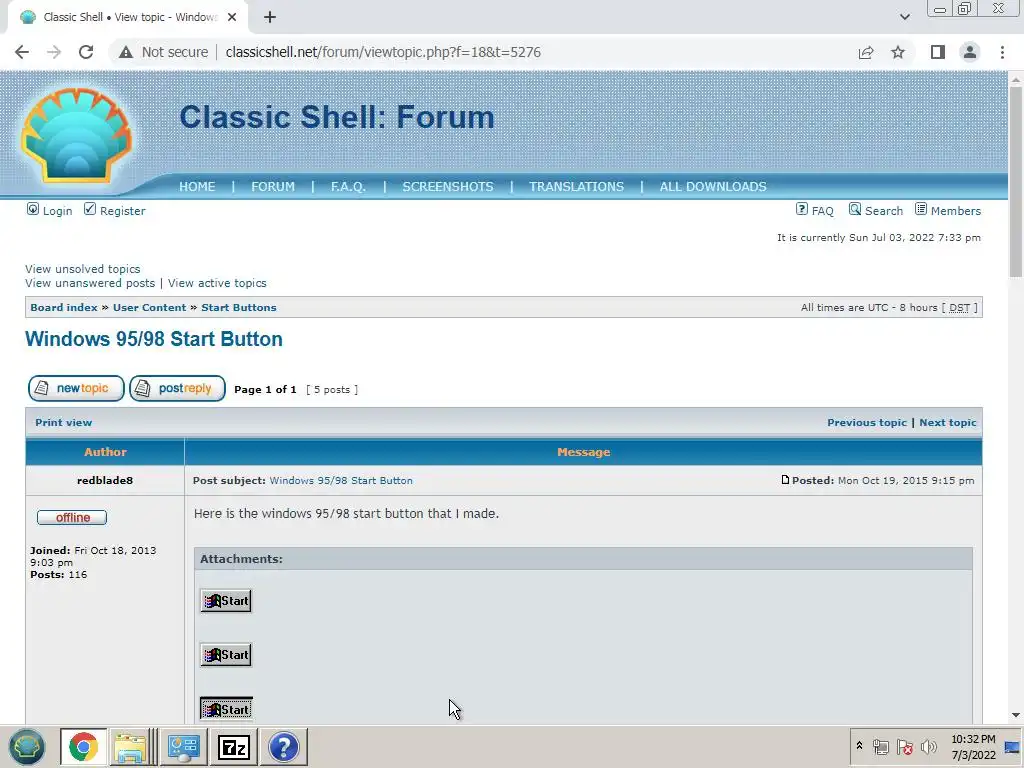Go to Next topic
The height and width of the screenshot is (768, 1024).
coord(948,423)
